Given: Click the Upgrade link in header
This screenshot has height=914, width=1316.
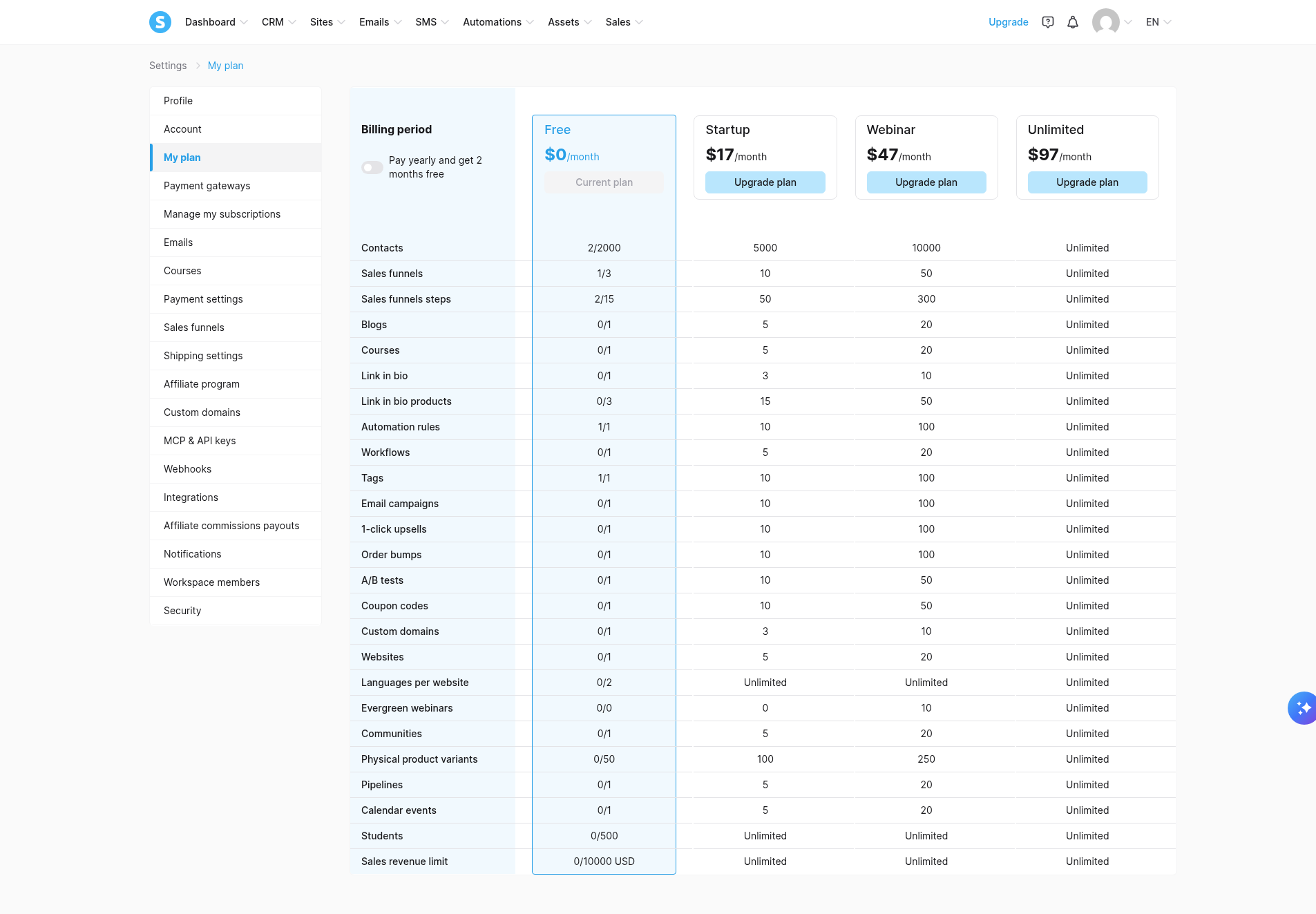Looking at the screenshot, I should (1008, 22).
